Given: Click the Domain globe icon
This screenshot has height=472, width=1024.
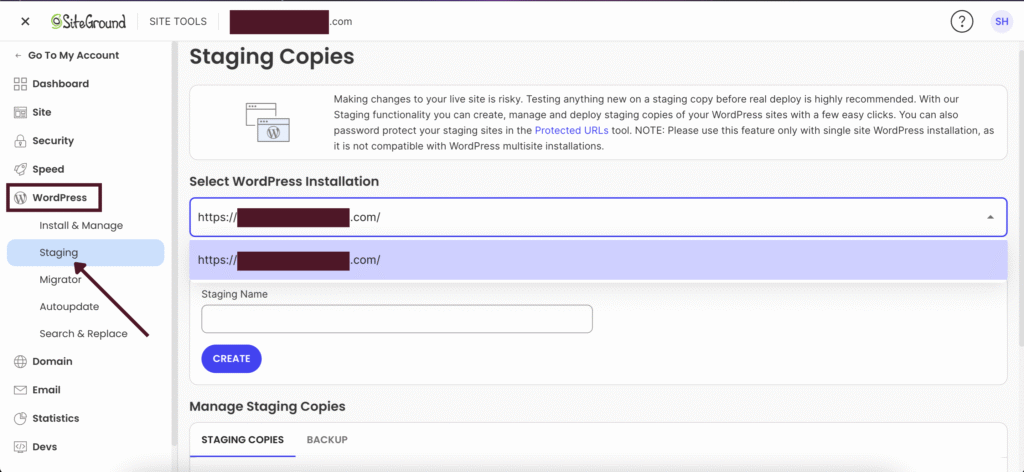Looking at the screenshot, I should (x=21, y=362).
